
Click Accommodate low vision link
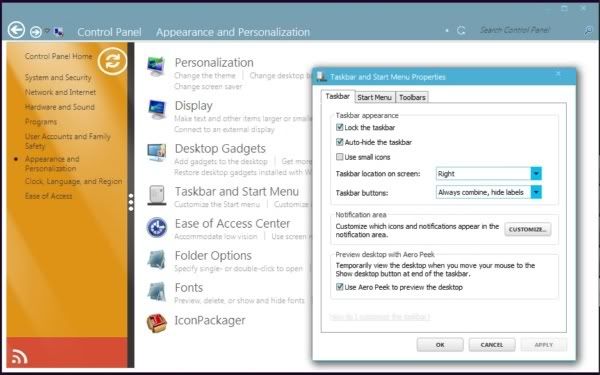pos(216,236)
